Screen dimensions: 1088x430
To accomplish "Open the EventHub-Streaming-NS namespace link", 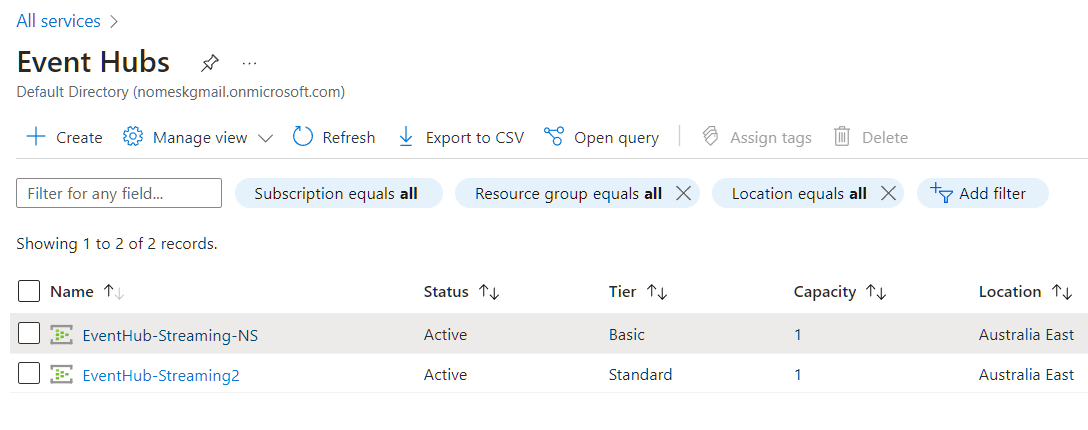I will click(x=170, y=335).
